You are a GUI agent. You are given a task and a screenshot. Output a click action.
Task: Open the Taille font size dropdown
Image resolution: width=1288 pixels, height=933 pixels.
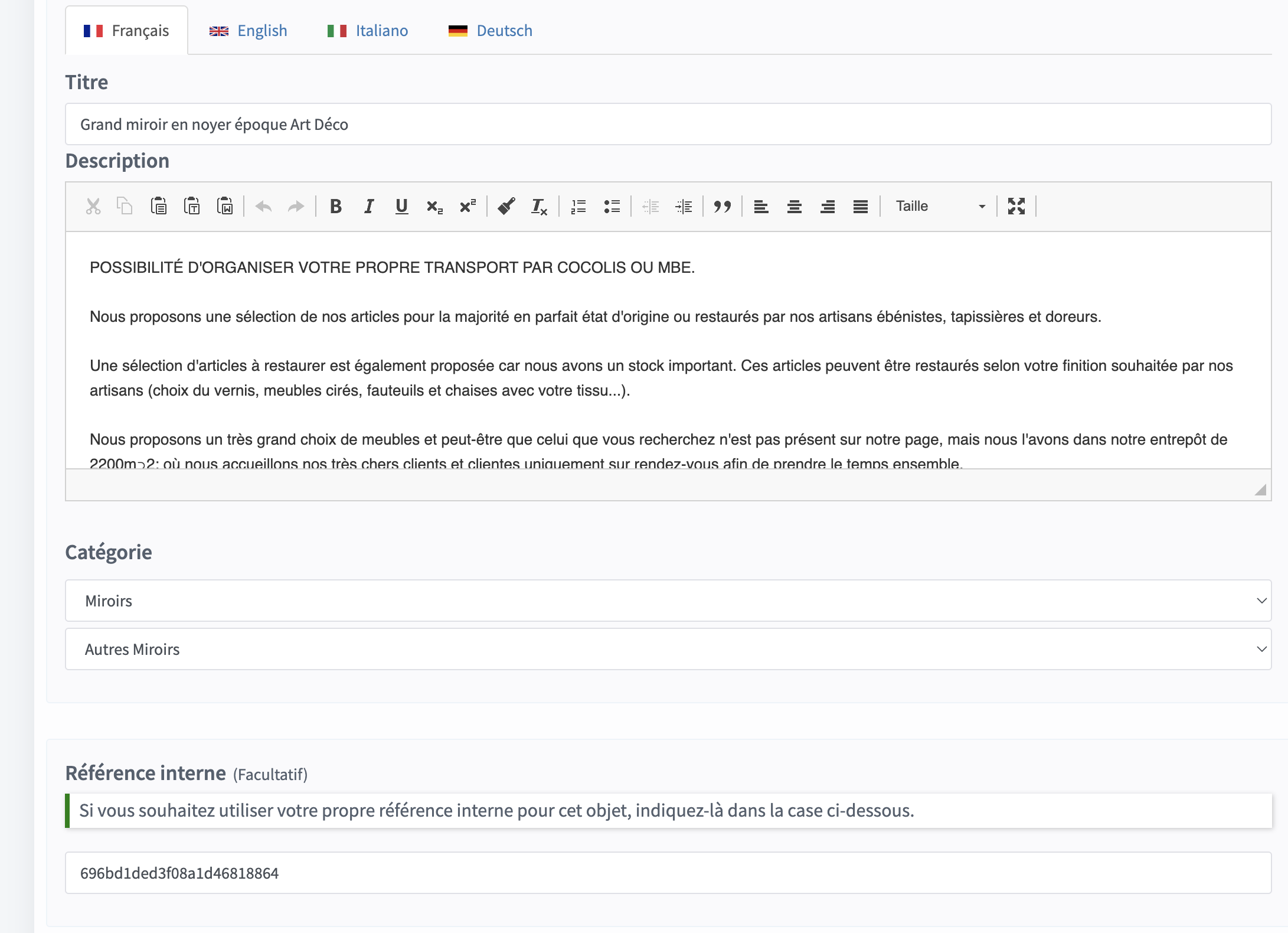[x=939, y=206]
